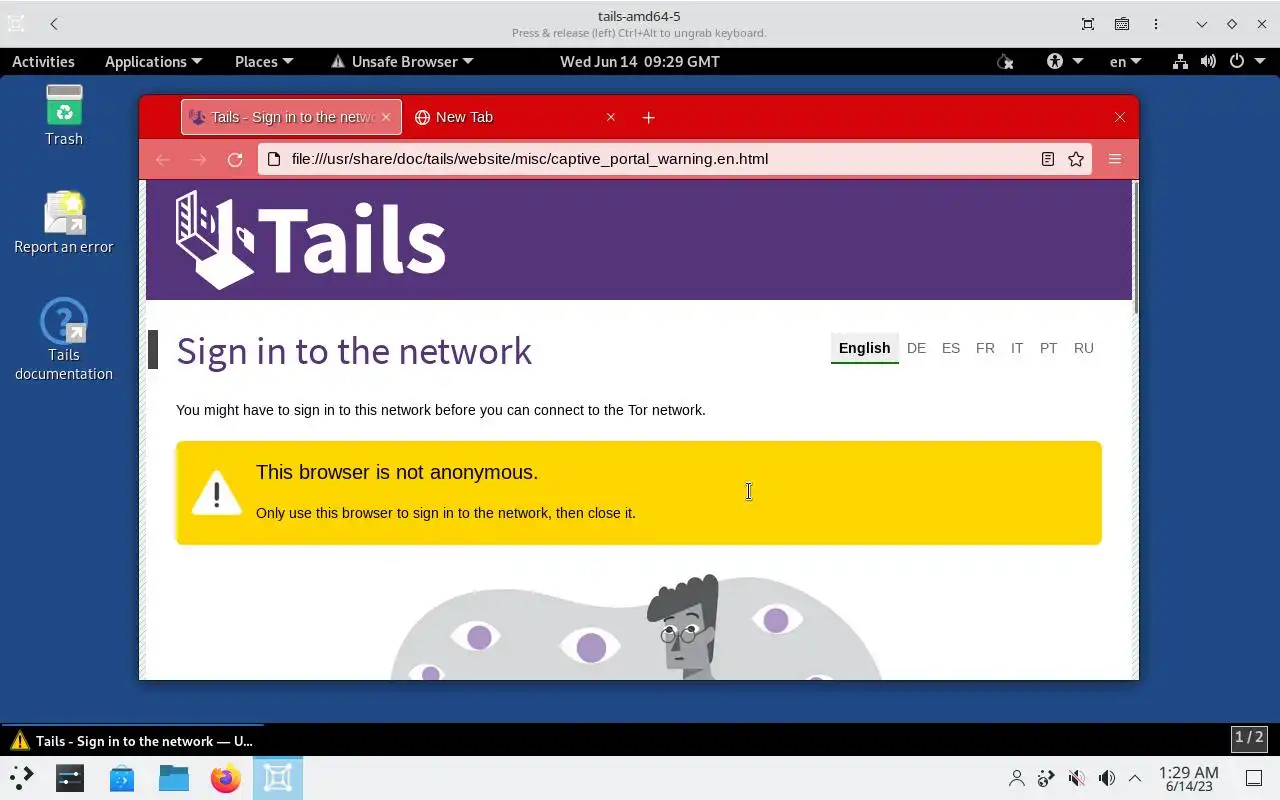Click the Tails logo in the page header

point(311,240)
